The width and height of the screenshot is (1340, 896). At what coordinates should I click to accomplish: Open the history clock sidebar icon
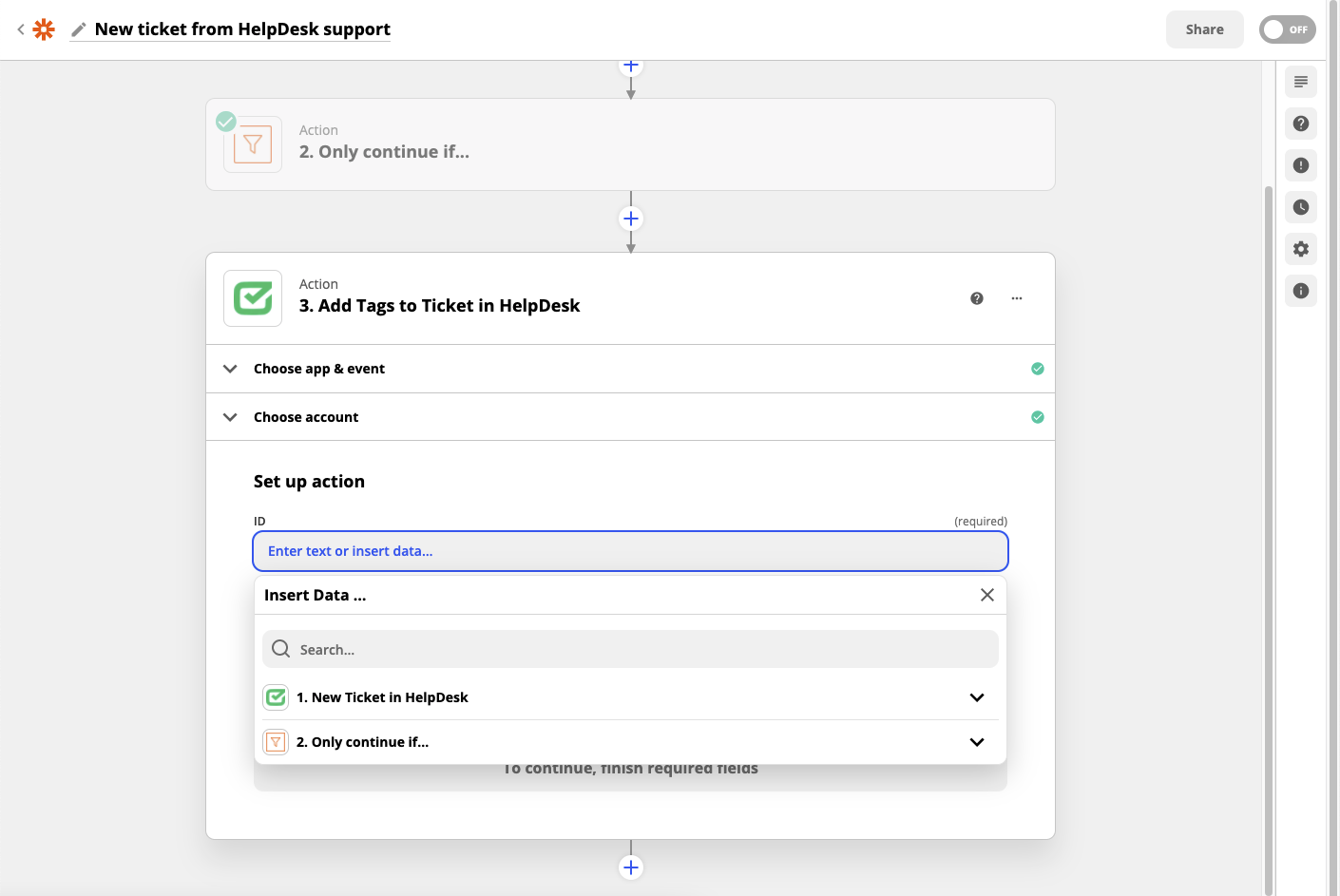(1301, 207)
